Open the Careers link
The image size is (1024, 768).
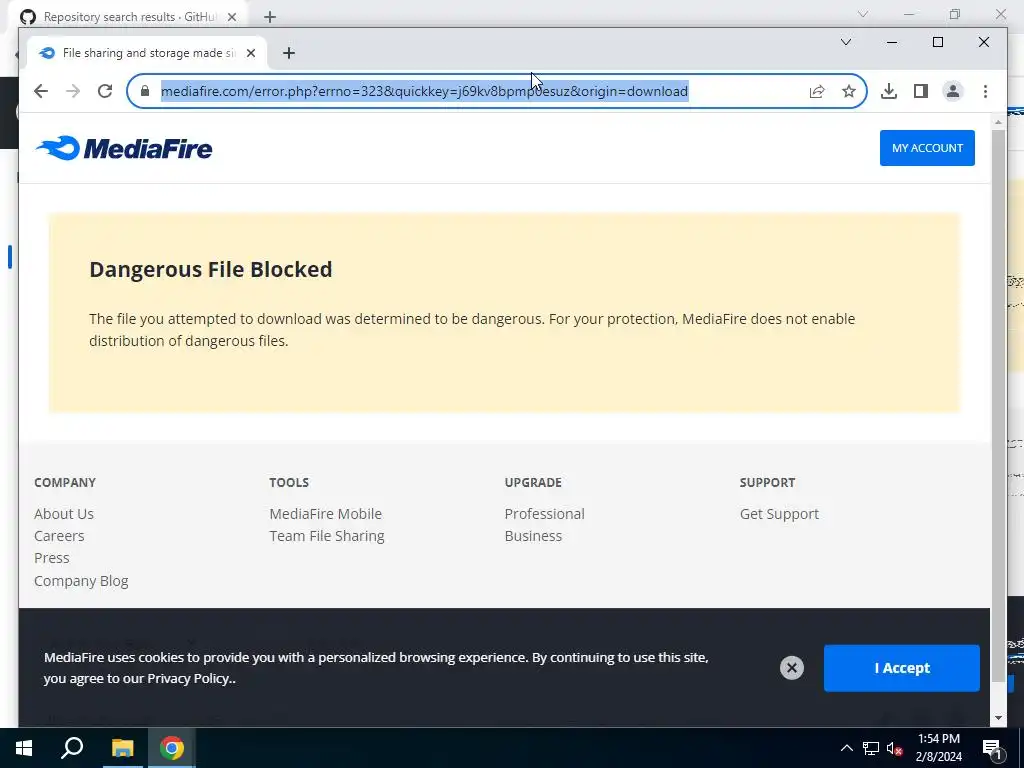pyautogui.click(x=59, y=536)
